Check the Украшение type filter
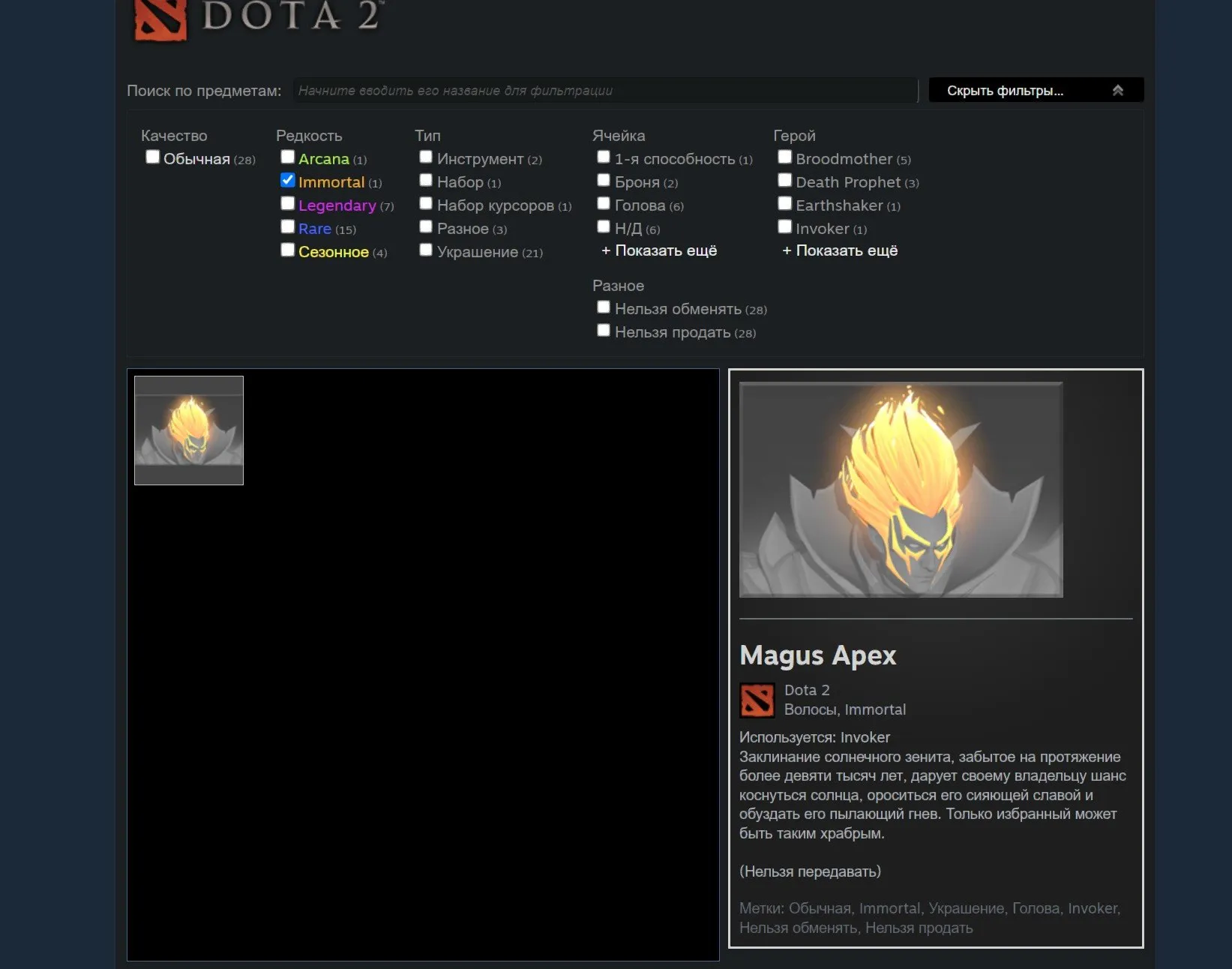 click(426, 250)
